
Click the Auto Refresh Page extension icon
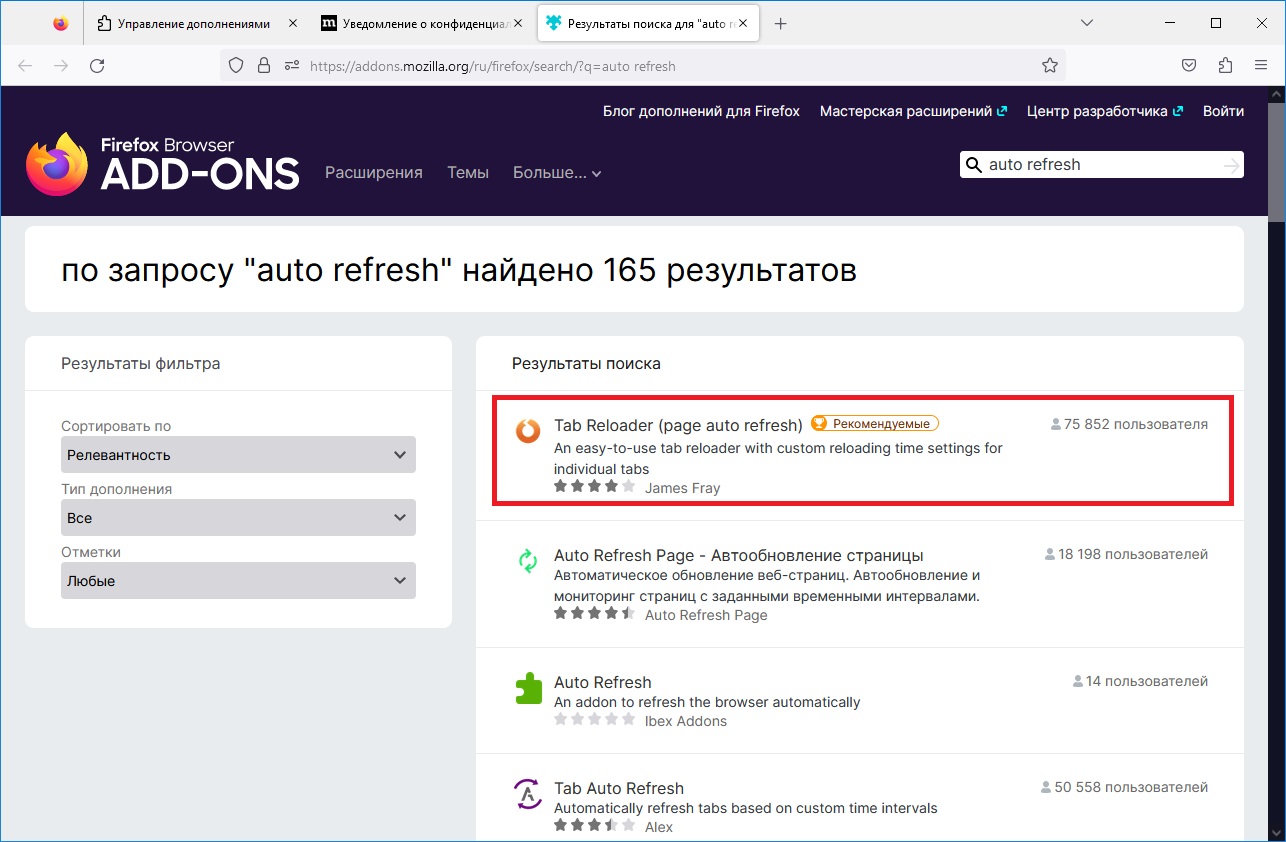point(527,561)
